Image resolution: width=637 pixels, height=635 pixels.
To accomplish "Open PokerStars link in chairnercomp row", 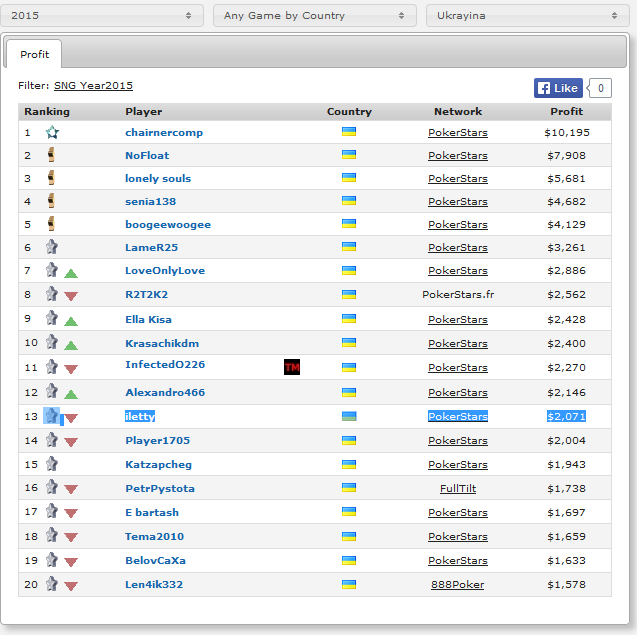I will [458, 132].
